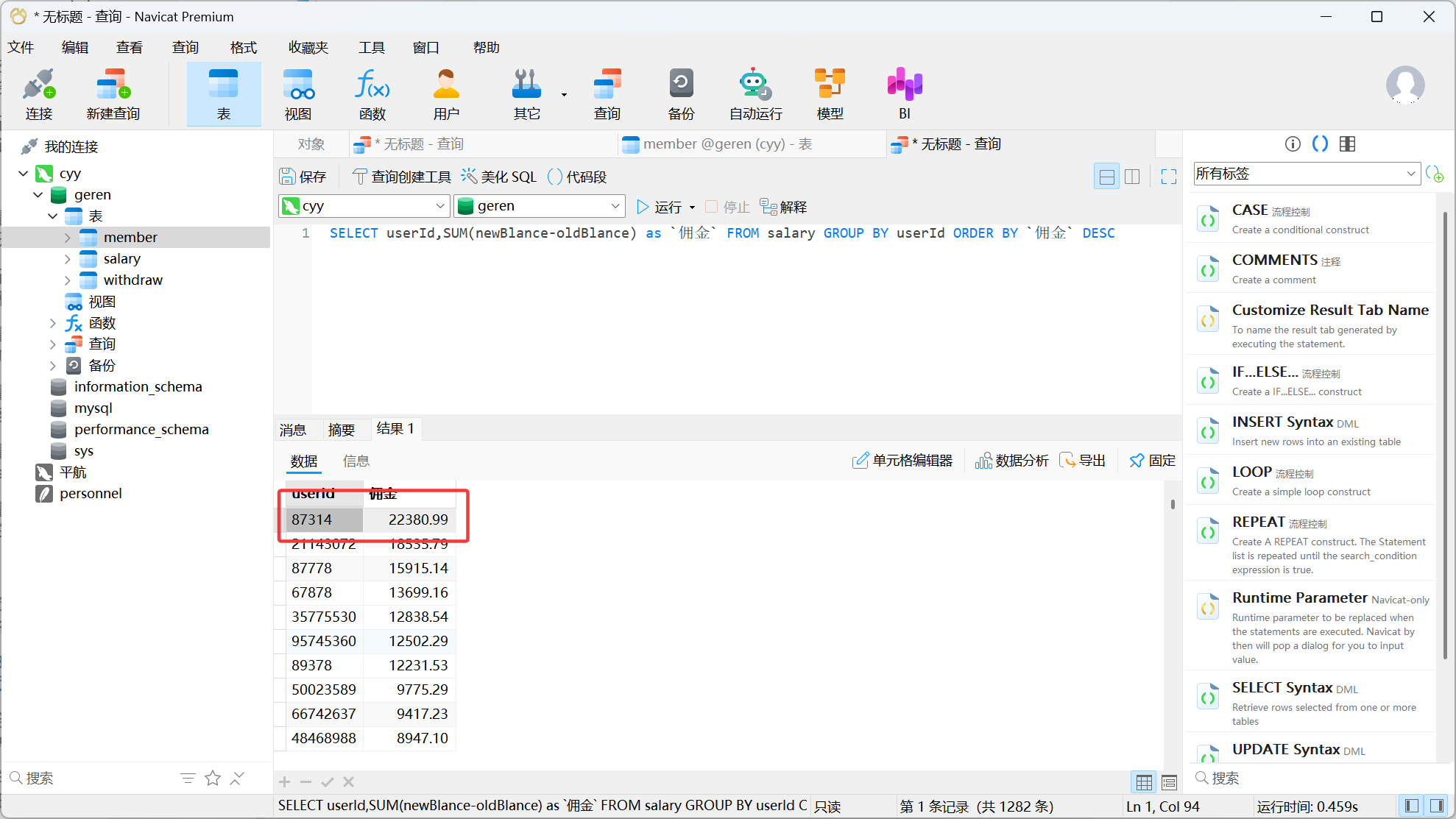The height and width of the screenshot is (819, 1456).
Task: Click the Save (保存) button
Action: (x=303, y=177)
